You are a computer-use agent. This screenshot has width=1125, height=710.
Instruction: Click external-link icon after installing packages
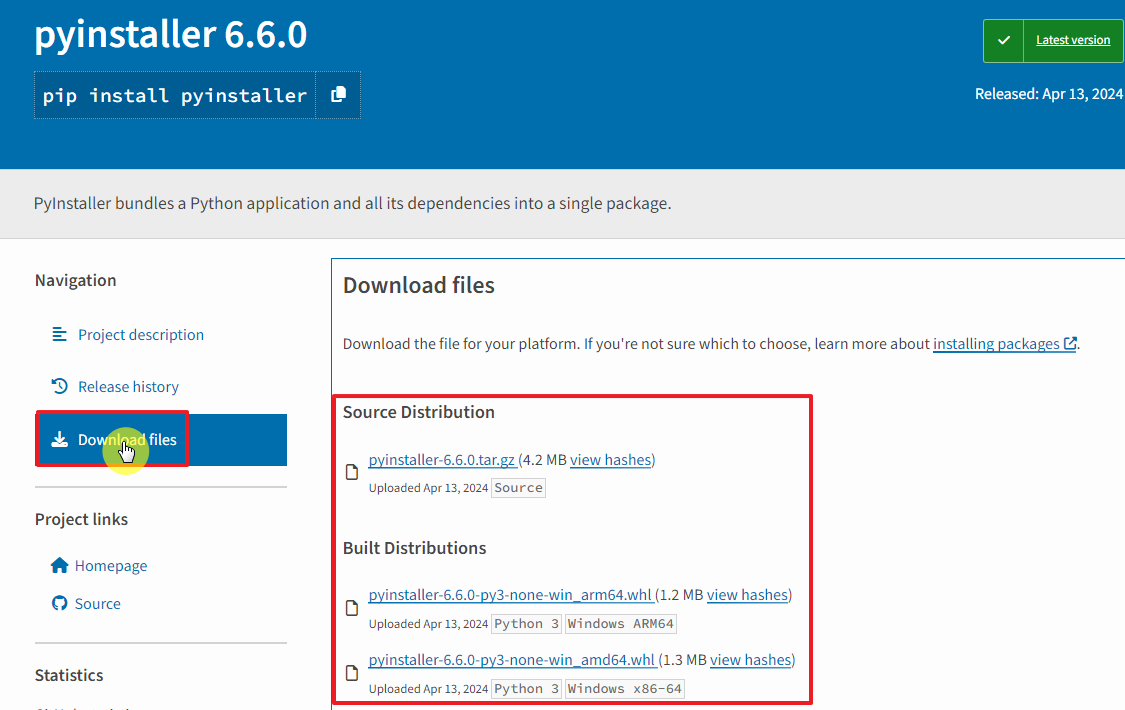(1070, 344)
